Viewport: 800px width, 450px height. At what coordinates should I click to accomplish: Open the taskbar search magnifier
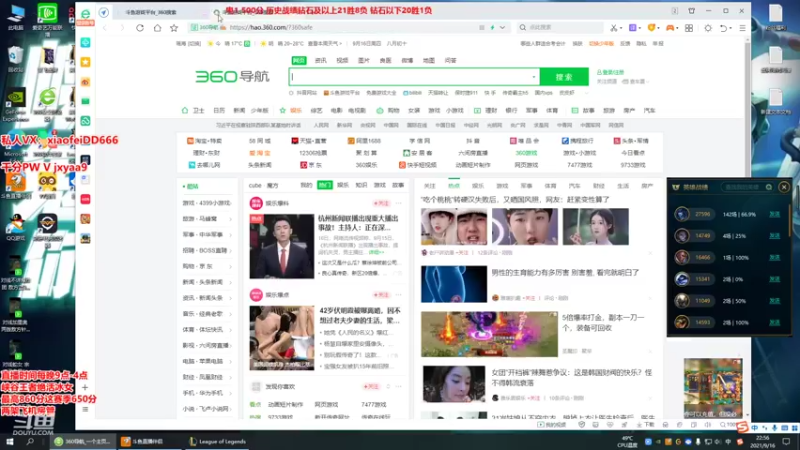30,442
